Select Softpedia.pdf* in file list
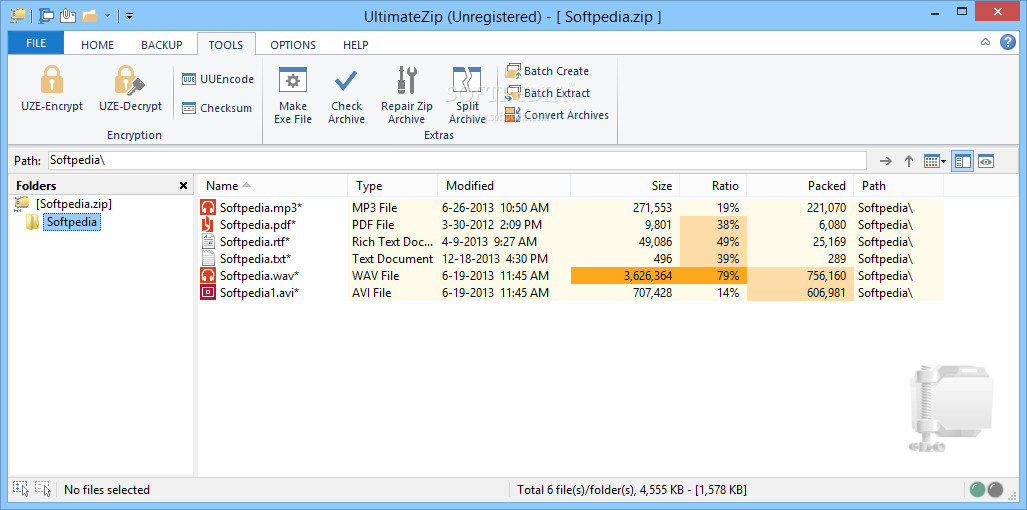The image size is (1027, 510). [x=258, y=225]
